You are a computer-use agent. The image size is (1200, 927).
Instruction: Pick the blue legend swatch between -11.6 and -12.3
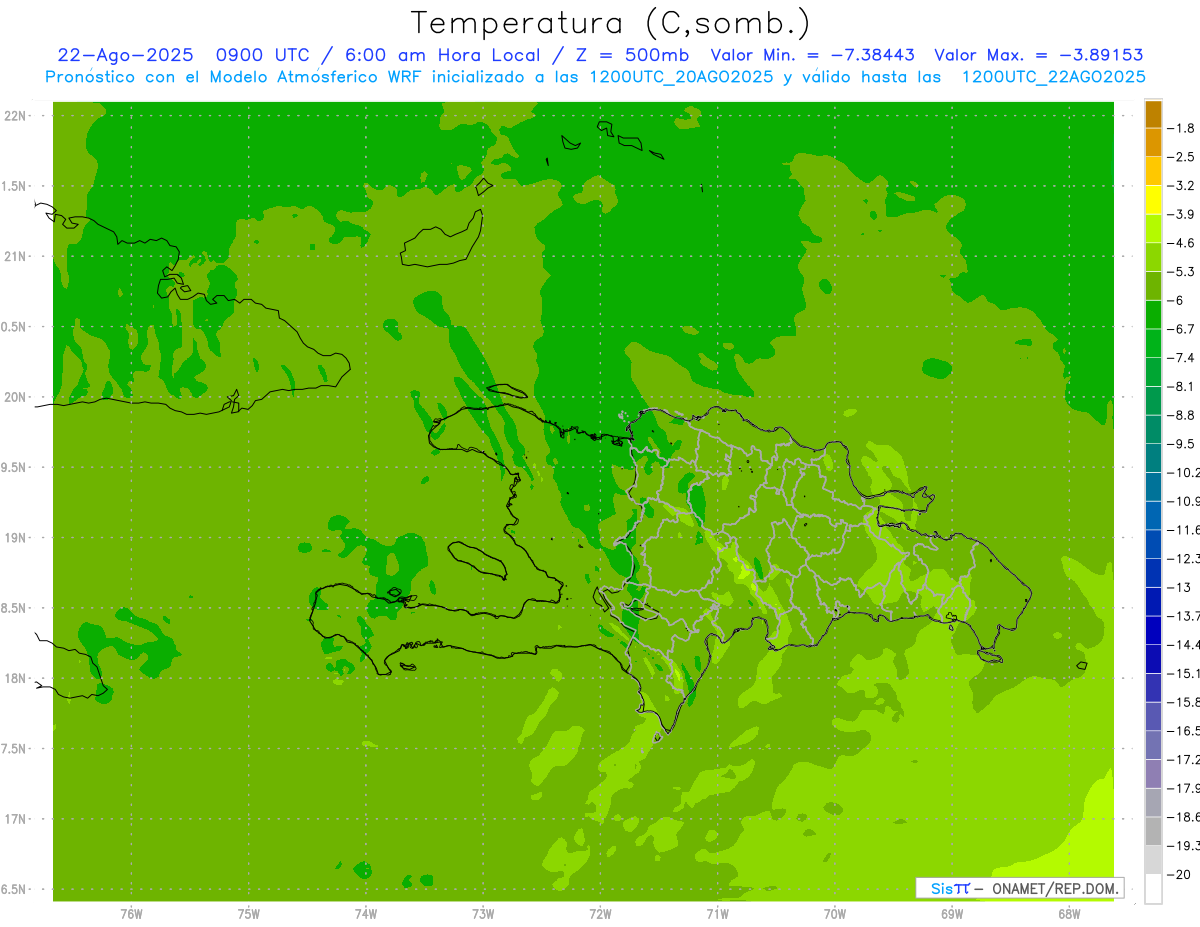[1153, 544]
